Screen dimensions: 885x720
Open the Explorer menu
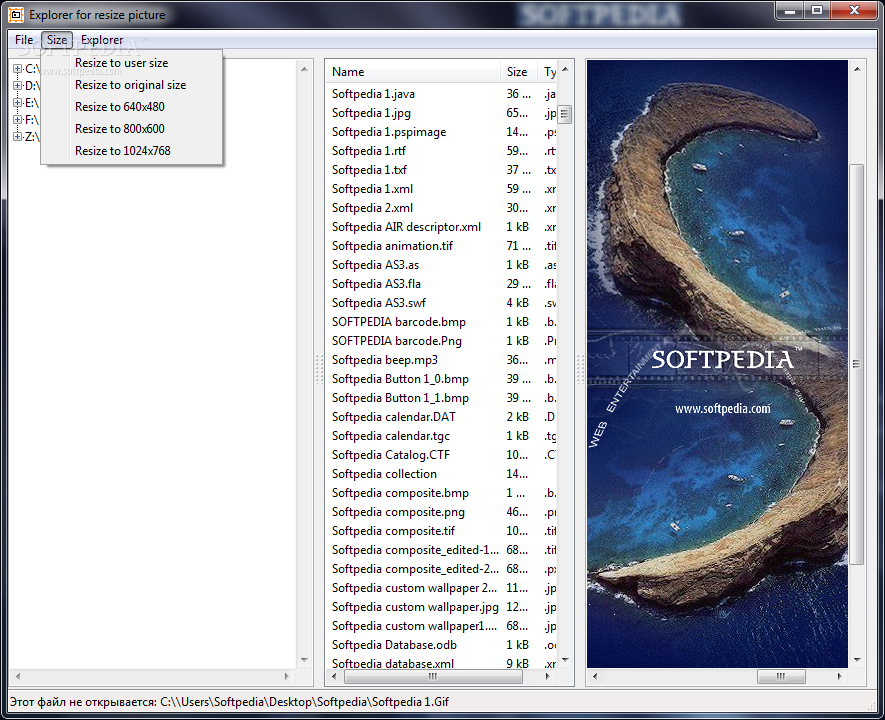102,40
